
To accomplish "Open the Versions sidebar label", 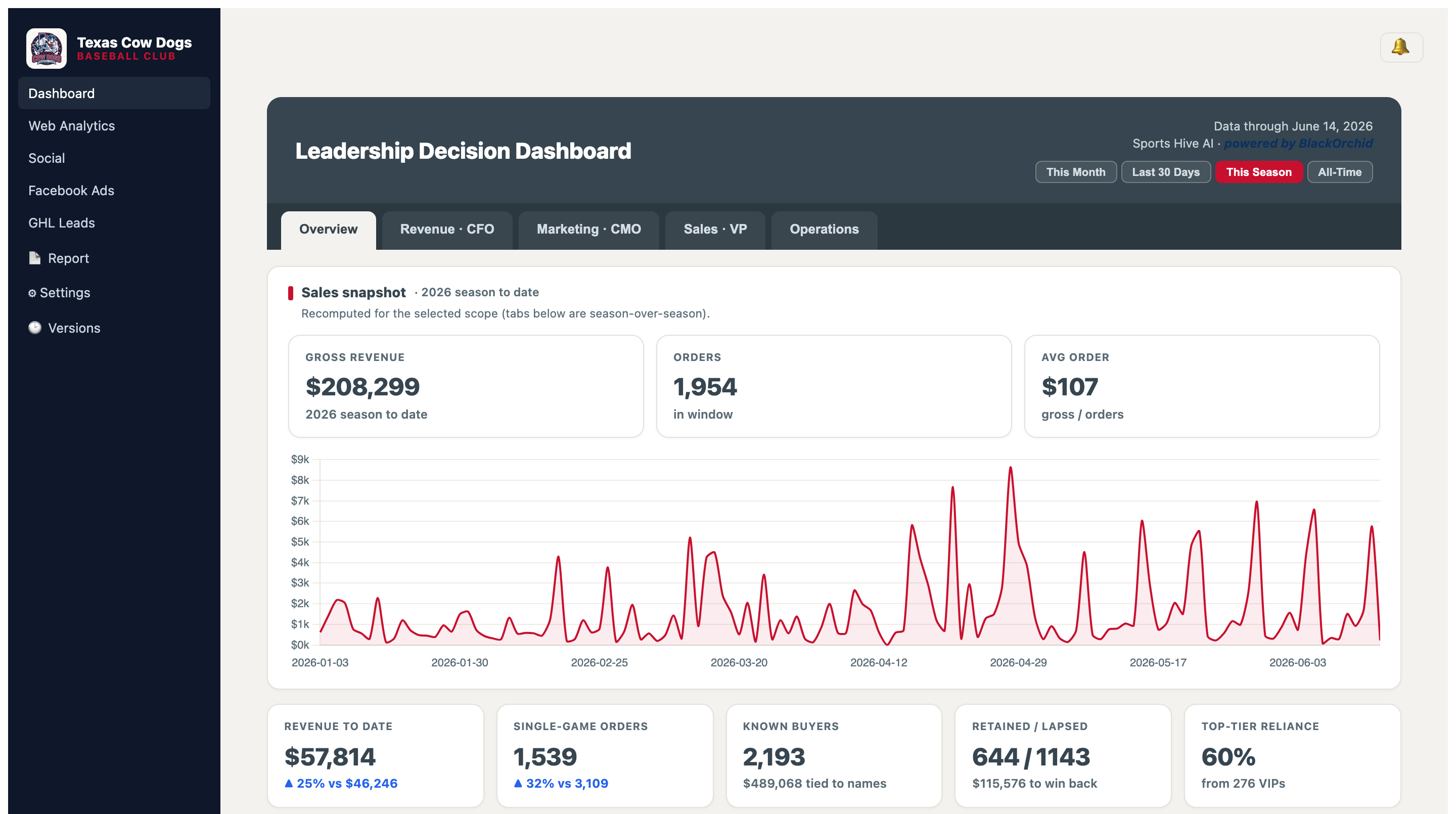I will tap(74, 328).
